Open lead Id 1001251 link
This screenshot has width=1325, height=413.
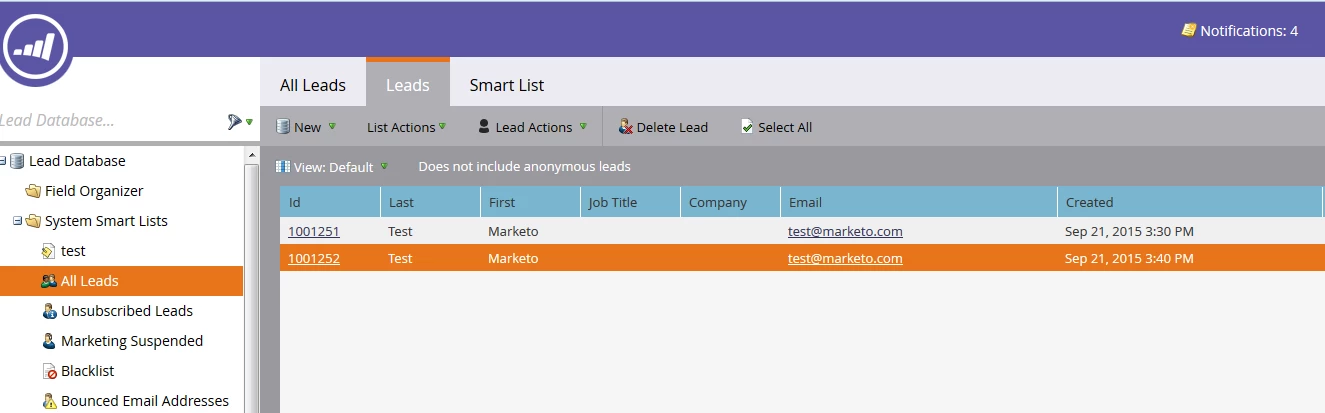point(314,231)
